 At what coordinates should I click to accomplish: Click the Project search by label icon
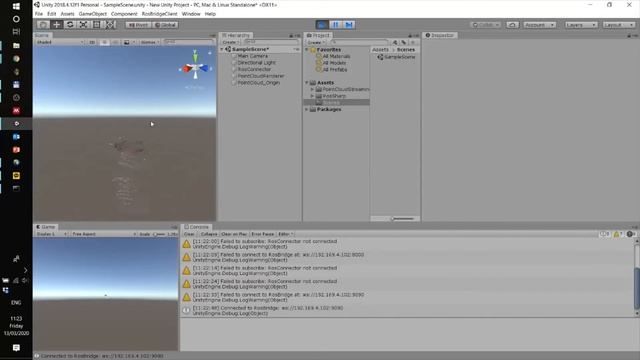pyautogui.click(x=404, y=42)
